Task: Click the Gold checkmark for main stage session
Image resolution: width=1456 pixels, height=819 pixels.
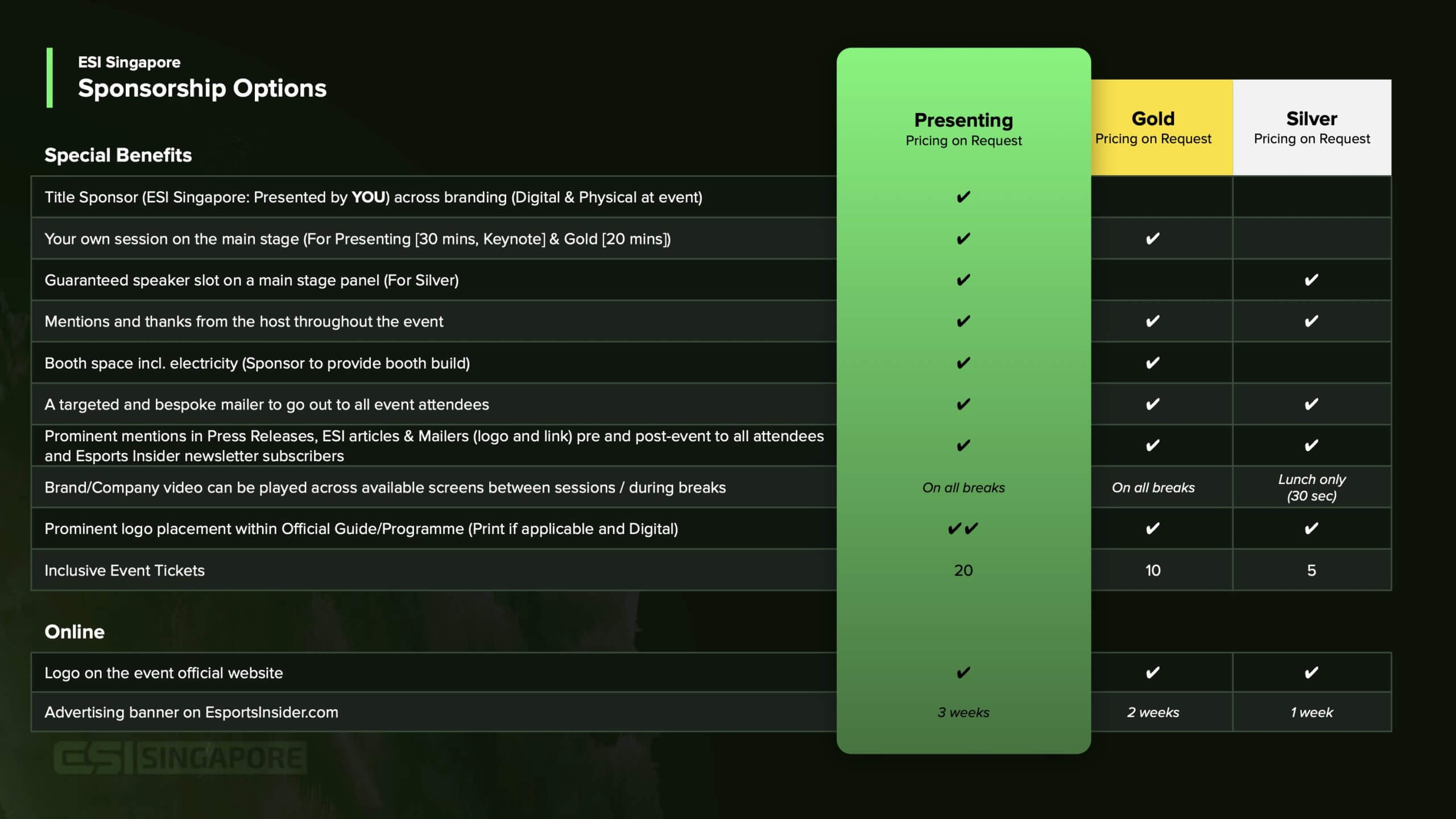Action: (1152, 239)
